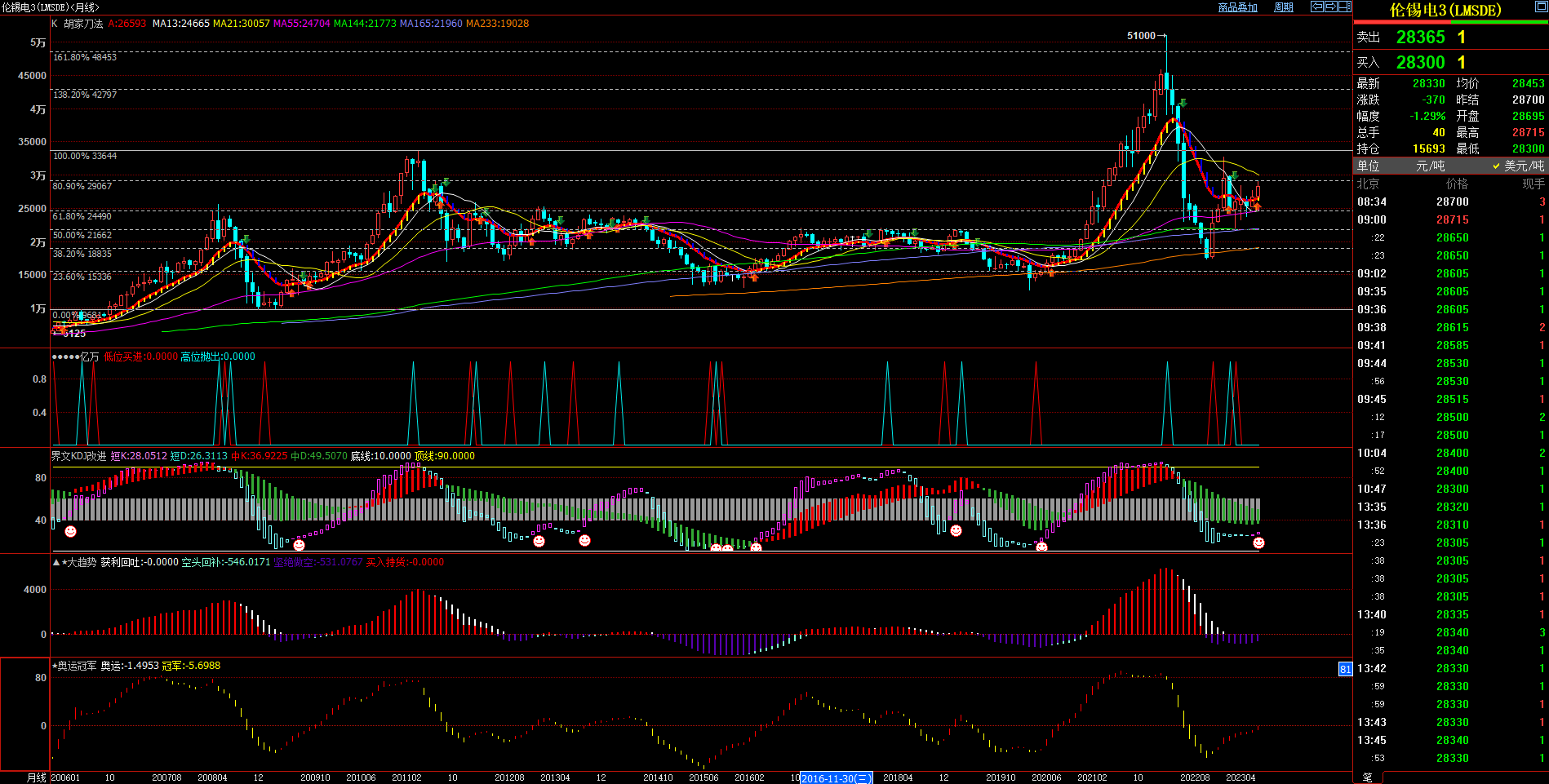Switch to the 笔 tick tab
Viewport: 1549px width, 784px height.
tap(1368, 777)
